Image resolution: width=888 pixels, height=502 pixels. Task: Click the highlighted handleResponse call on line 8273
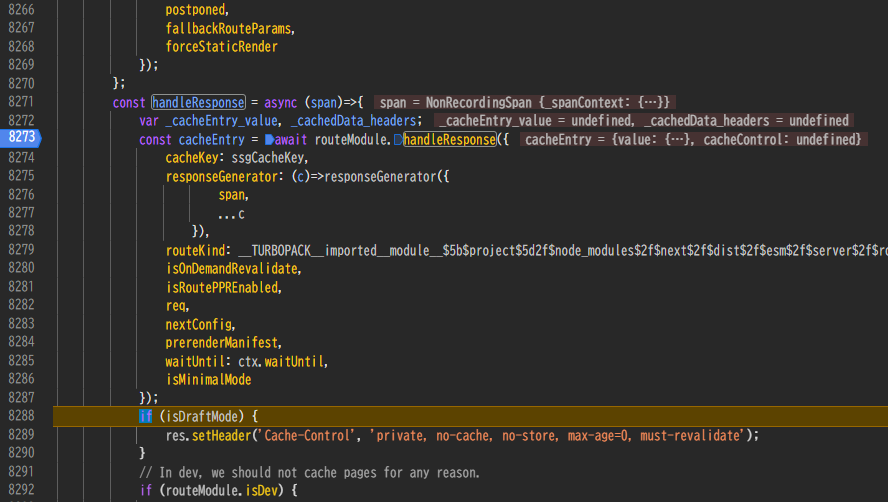pos(450,139)
